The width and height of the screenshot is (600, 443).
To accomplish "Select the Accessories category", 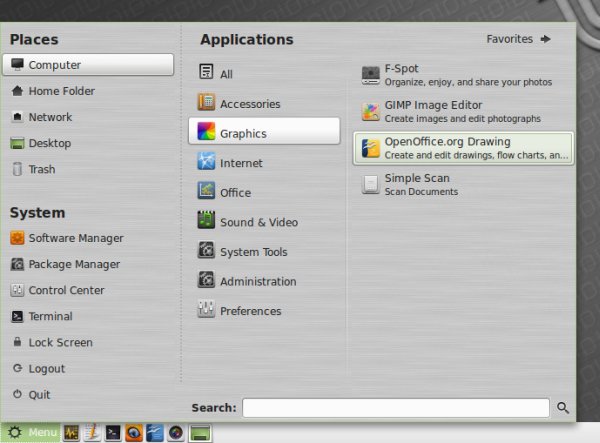I will (x=249, y=104).
